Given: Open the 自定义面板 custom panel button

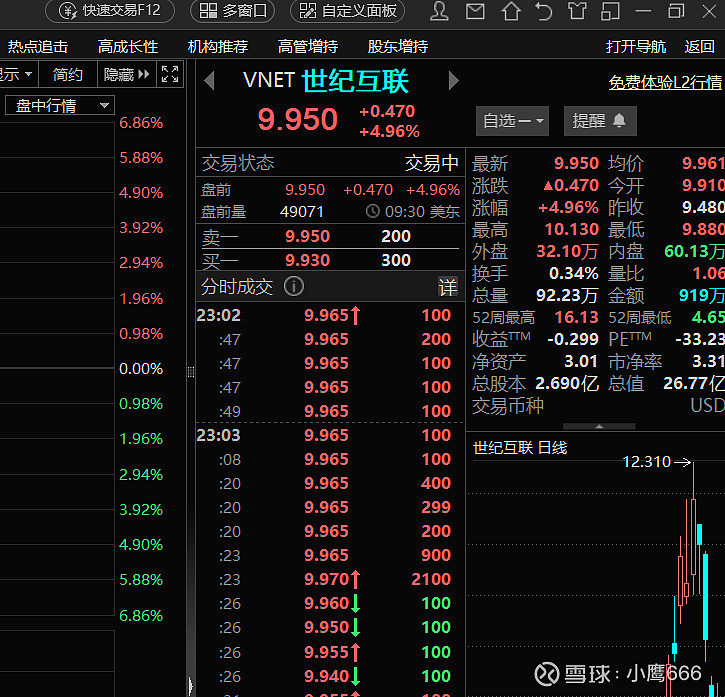Looking at the screenshot, I should 347,10.
